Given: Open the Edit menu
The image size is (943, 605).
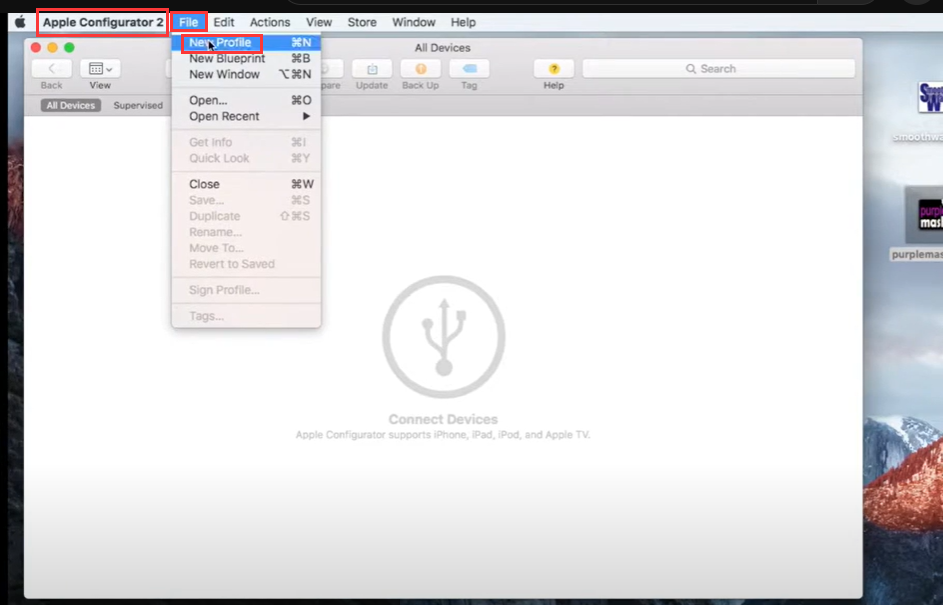Looking at the screenshot, I should pyautogui.click(x=224, y=22).
